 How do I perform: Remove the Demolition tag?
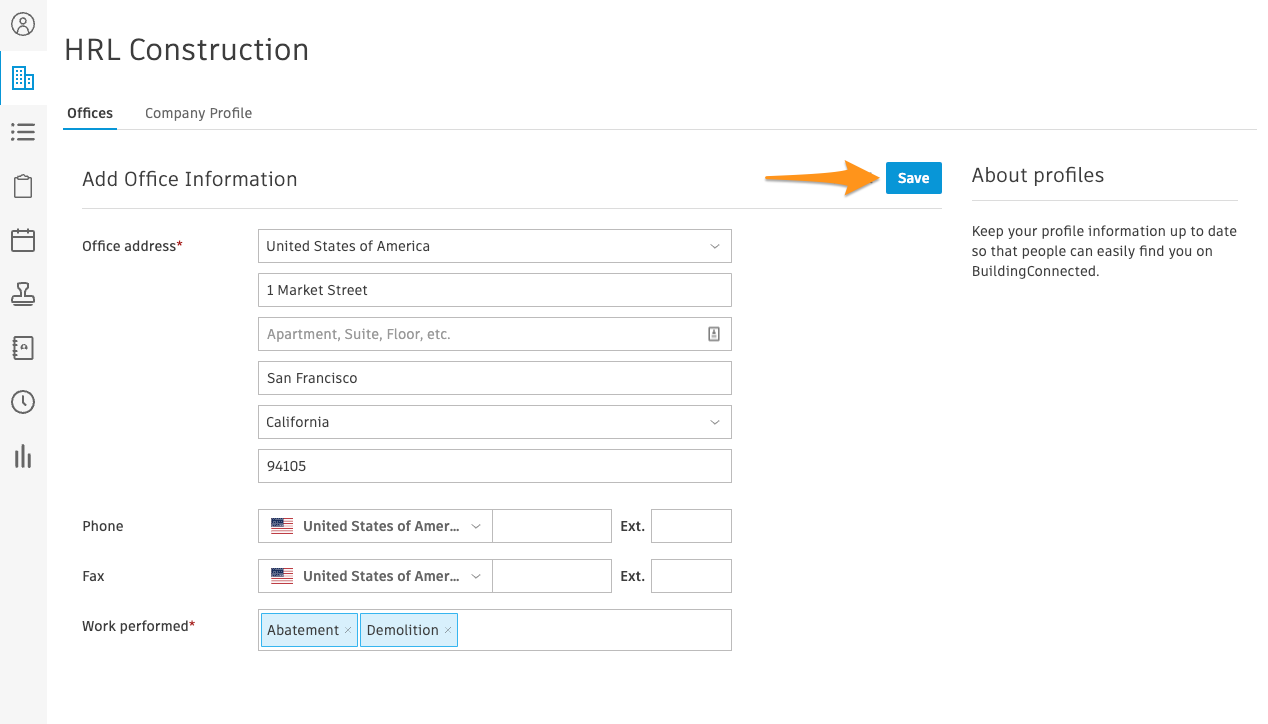[448, 630]
